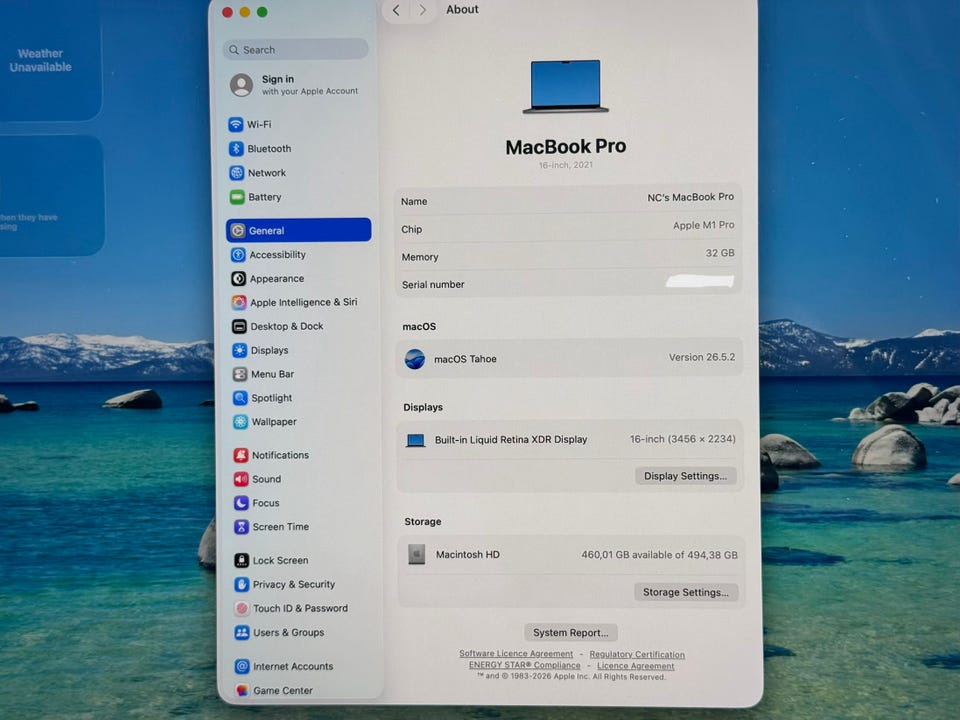The height and width of the screenshot is (720, 960).
Task: Click the built-in display laptop icon
Action: 416,440
